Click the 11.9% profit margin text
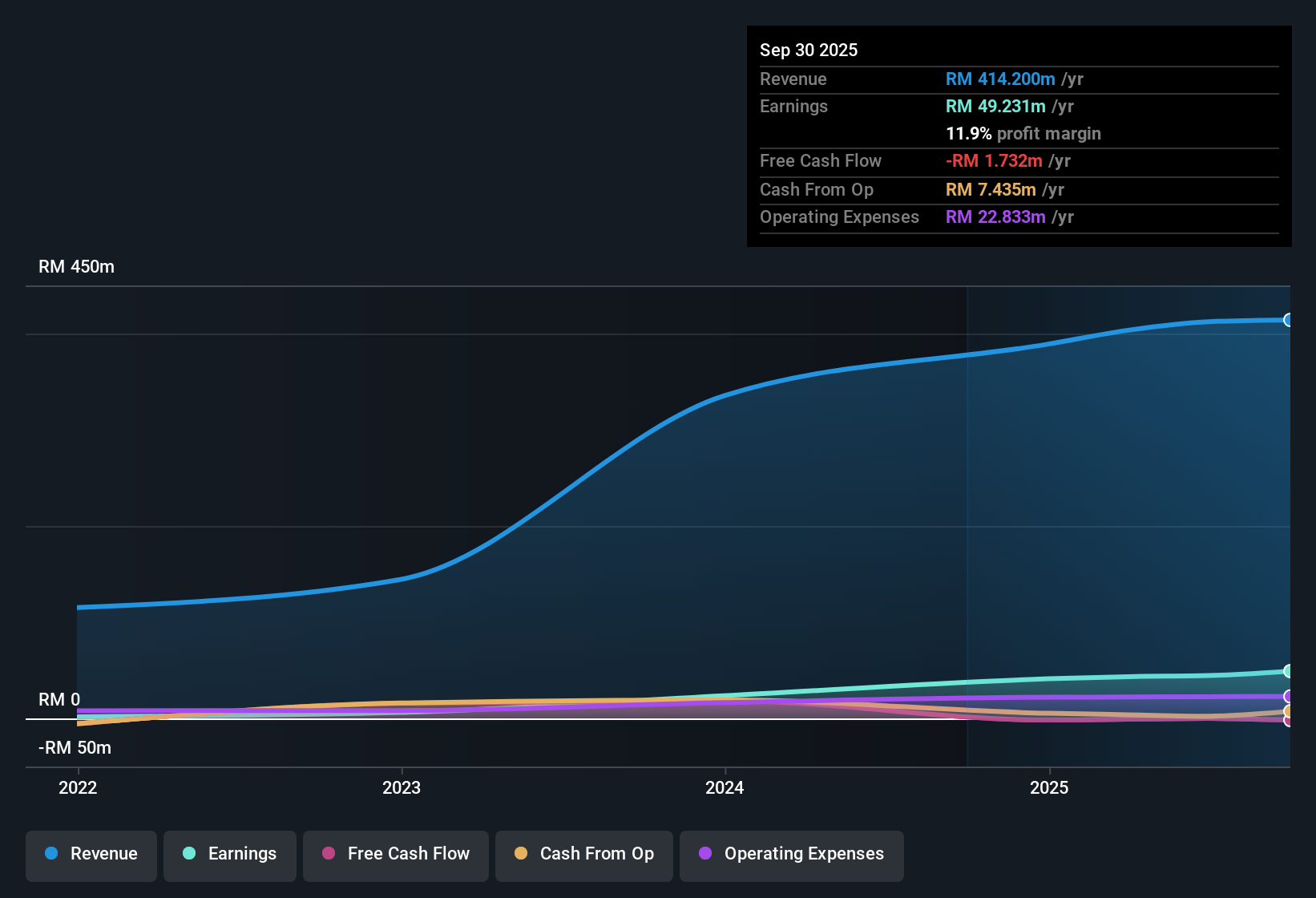Viewport: 1316px width, 898px height. point(1024,133)
